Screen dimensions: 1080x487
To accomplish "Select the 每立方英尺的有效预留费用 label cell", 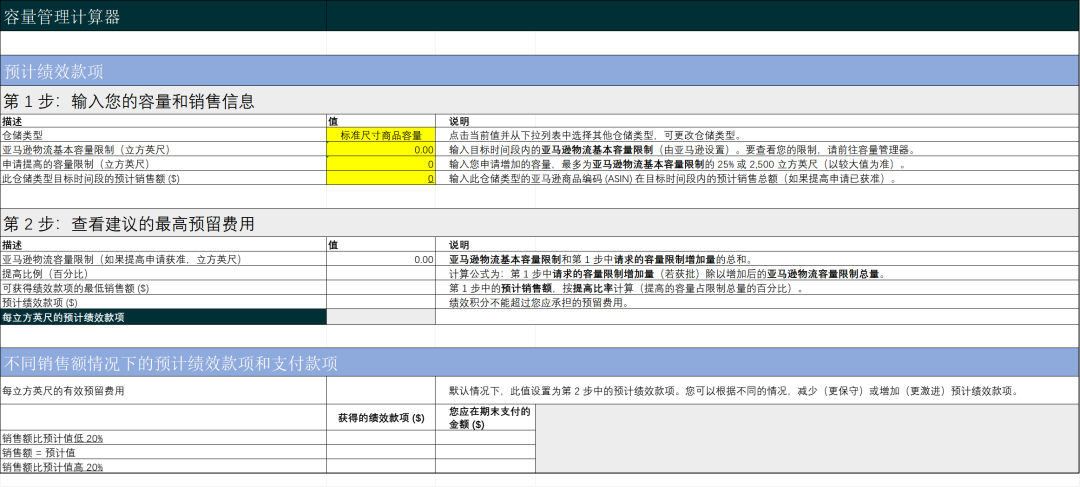I will click(x=163, y=391).
